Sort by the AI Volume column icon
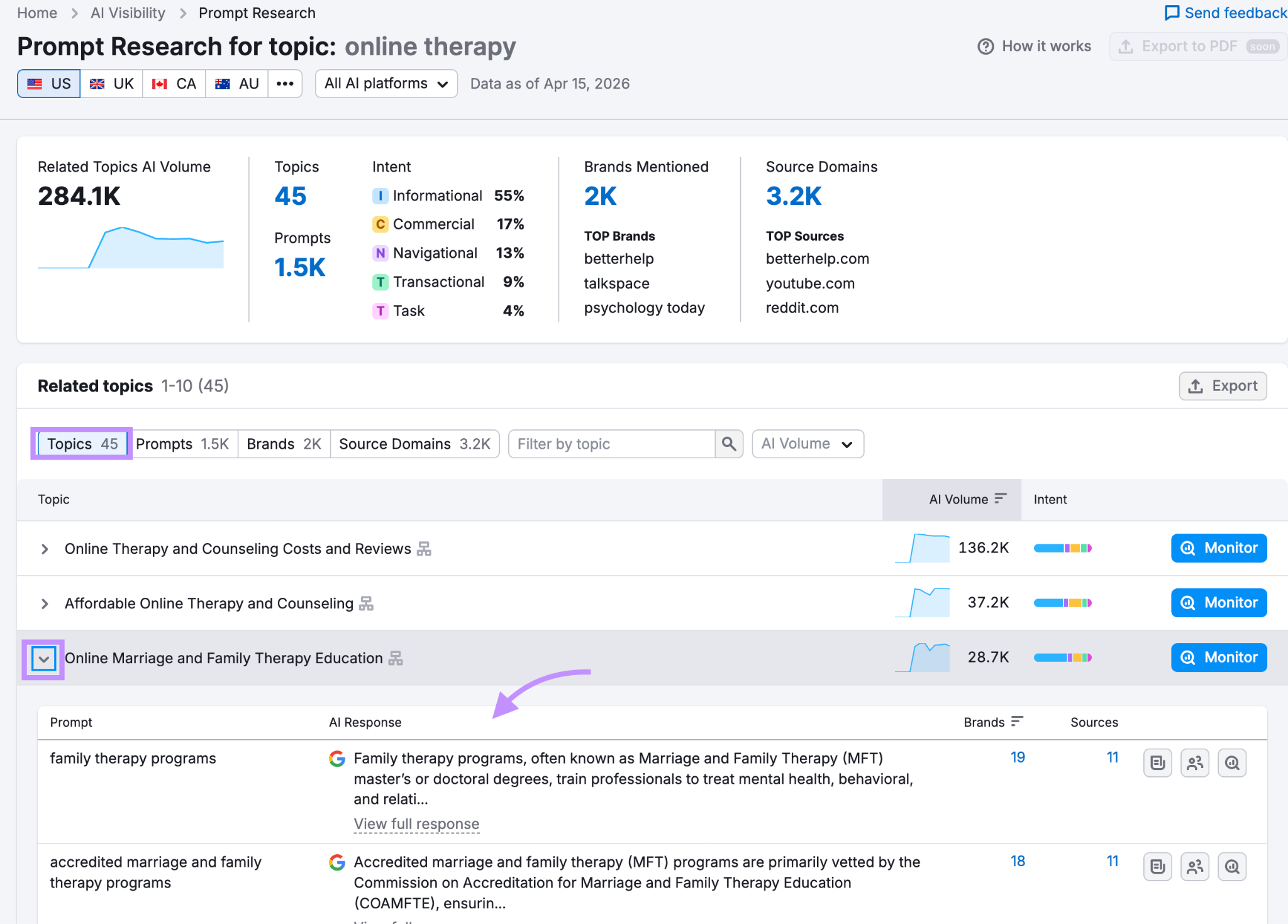The height and width of the screenshot is (924, 1288). pyautogui.click(x=1001, y=498)
